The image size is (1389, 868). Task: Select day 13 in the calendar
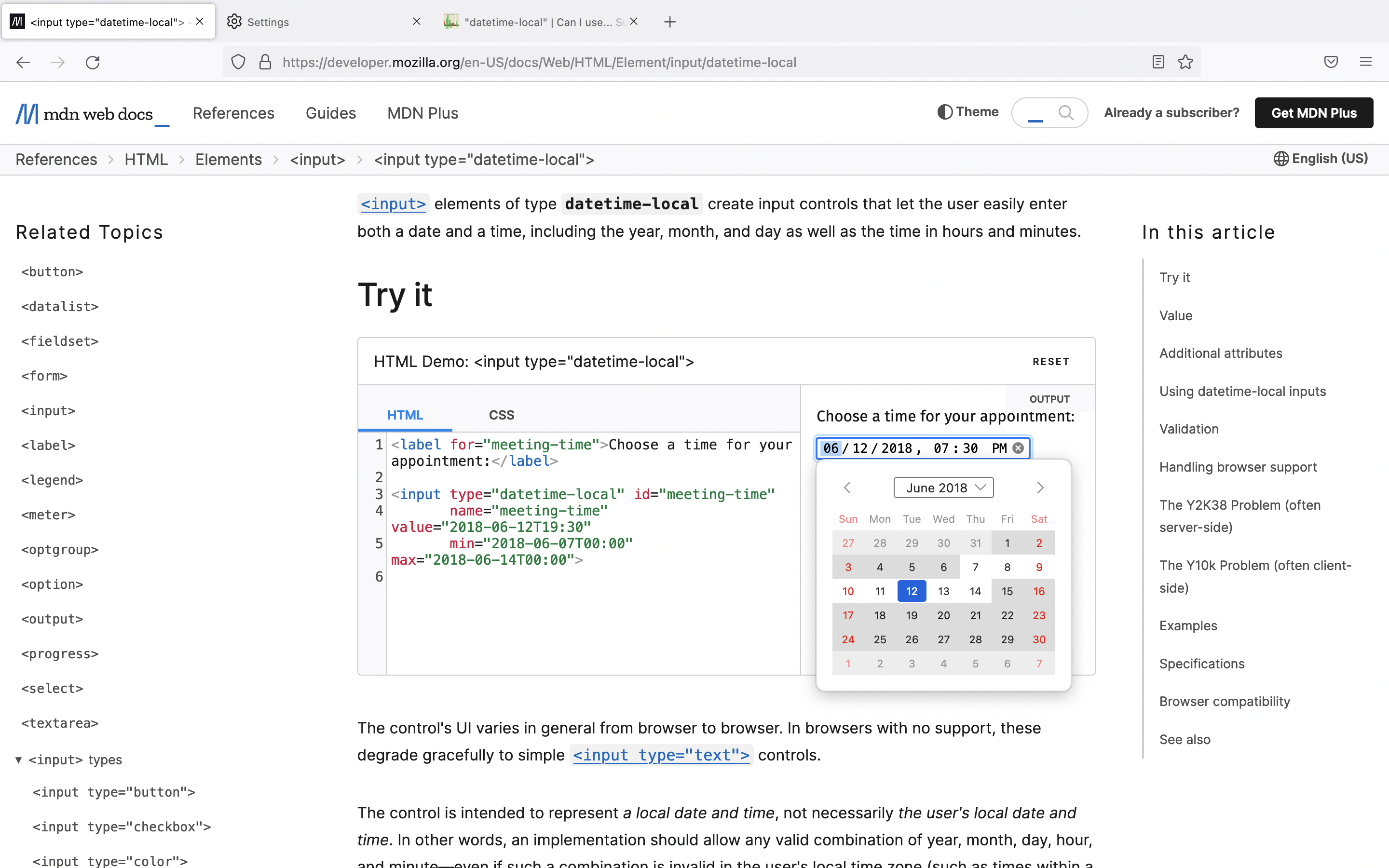[943, 591]
